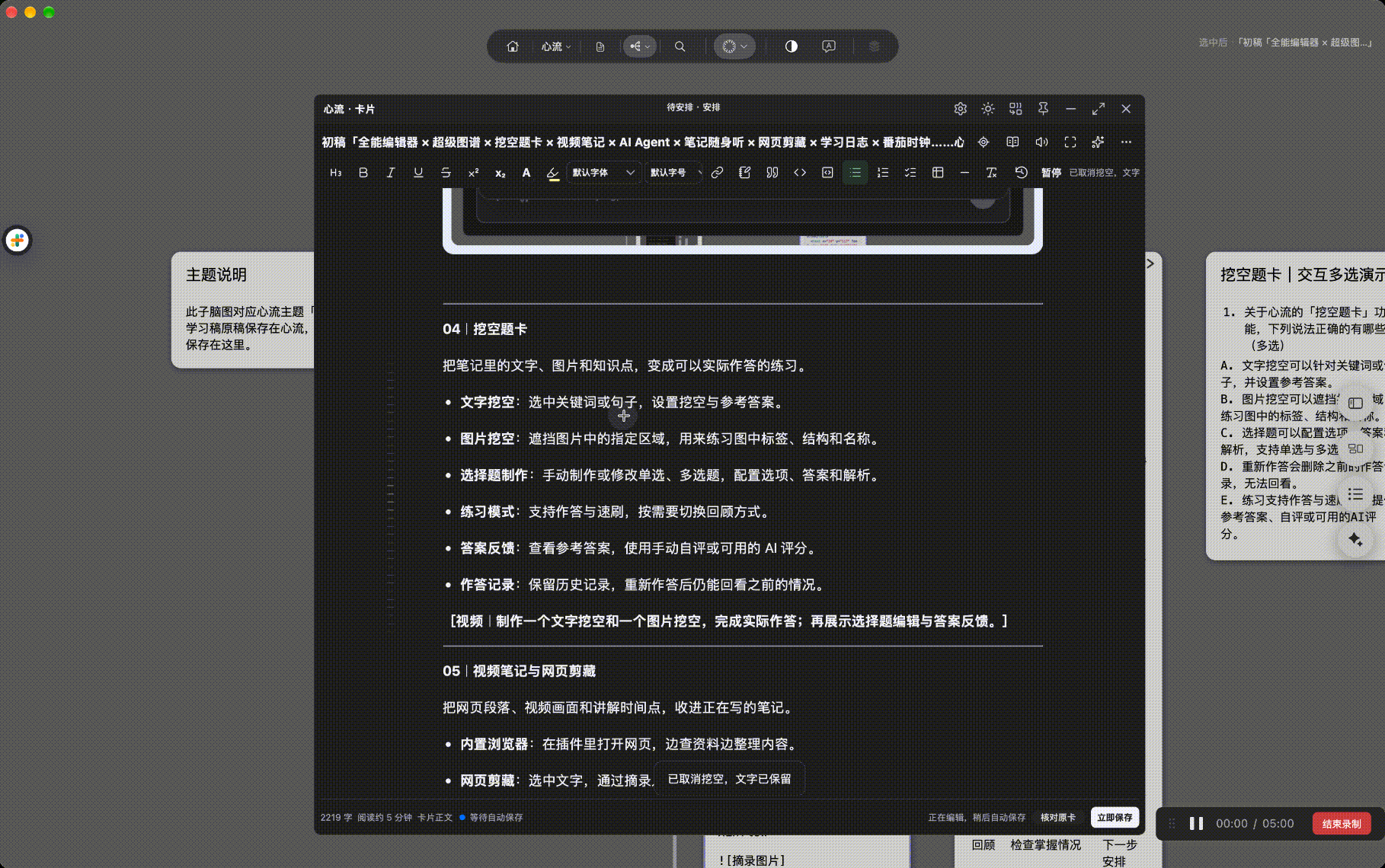
Task: Open the 默认字体 font dropdown
Action: point(603,173)
